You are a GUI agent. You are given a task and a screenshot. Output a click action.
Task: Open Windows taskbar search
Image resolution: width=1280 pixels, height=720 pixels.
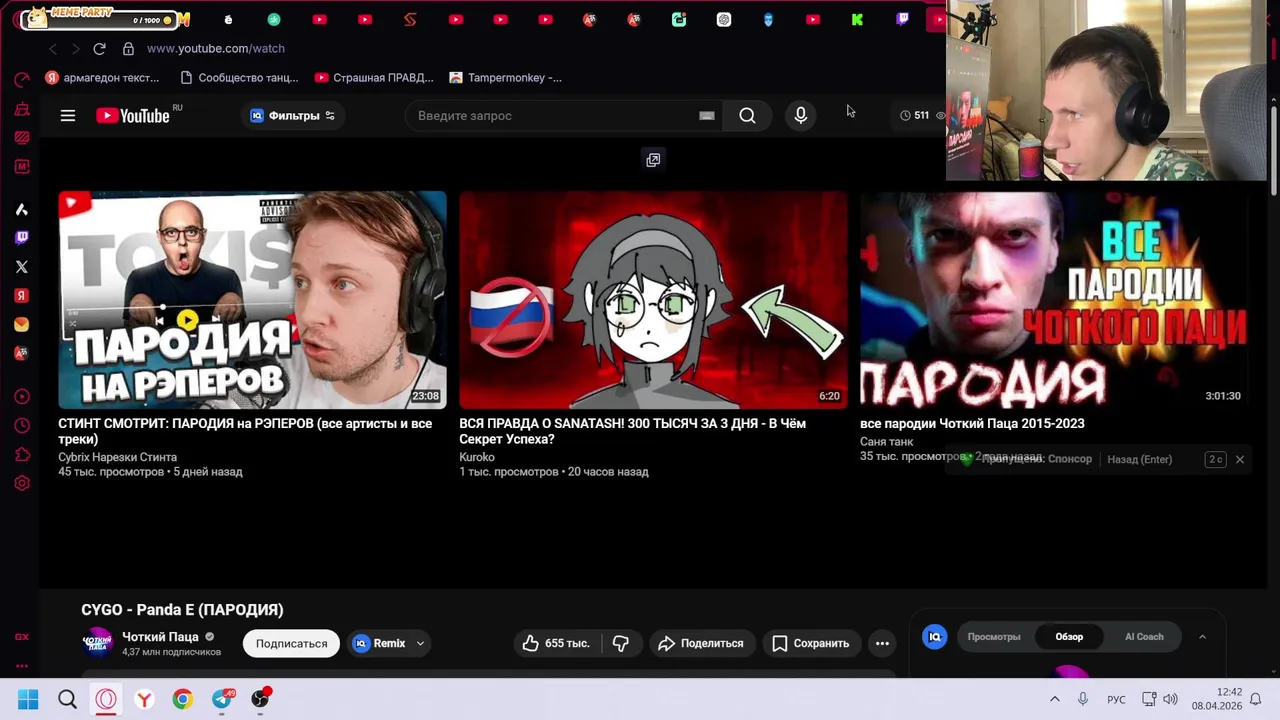point(67,699)
